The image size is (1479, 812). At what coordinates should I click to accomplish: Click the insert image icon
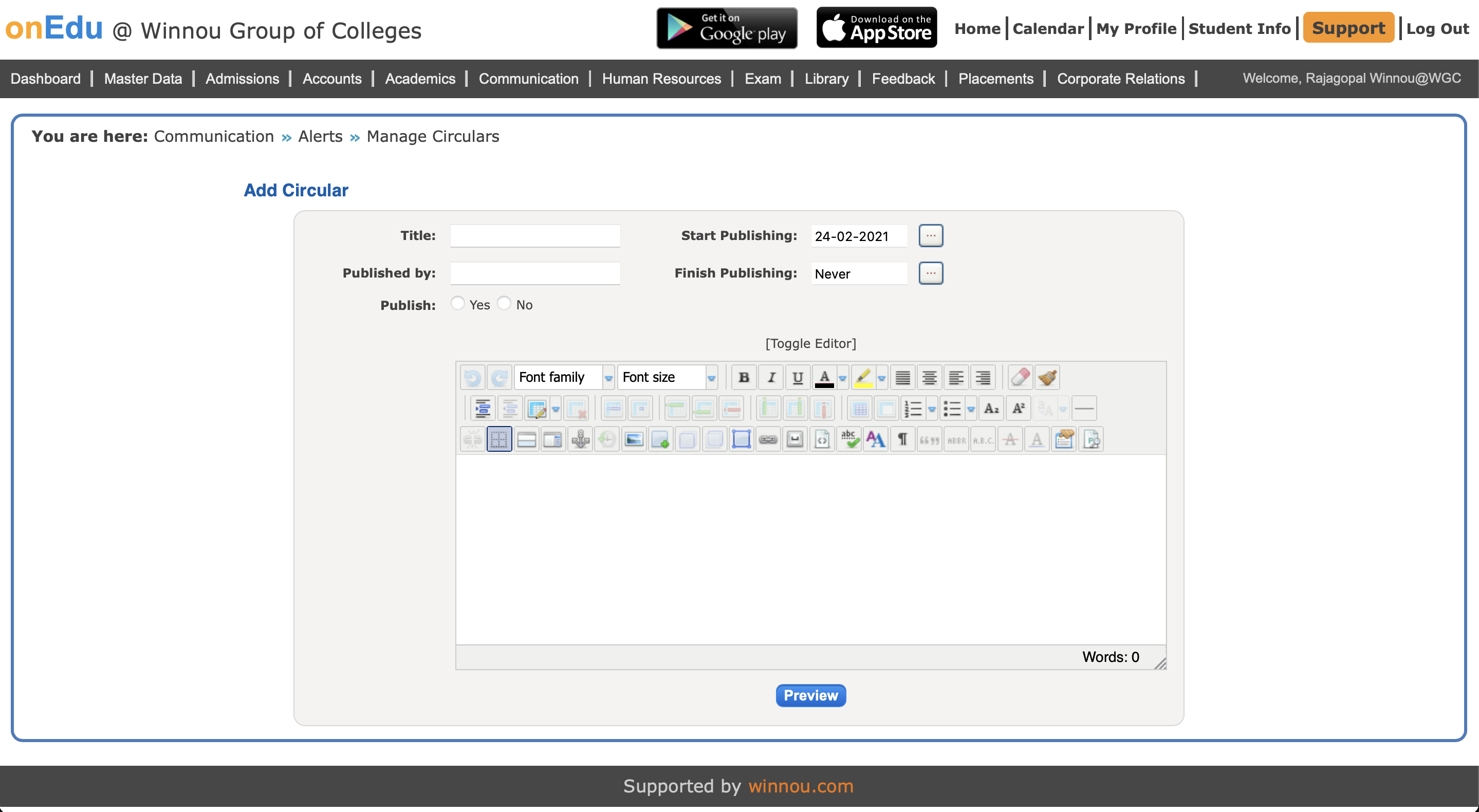point(634,440)
